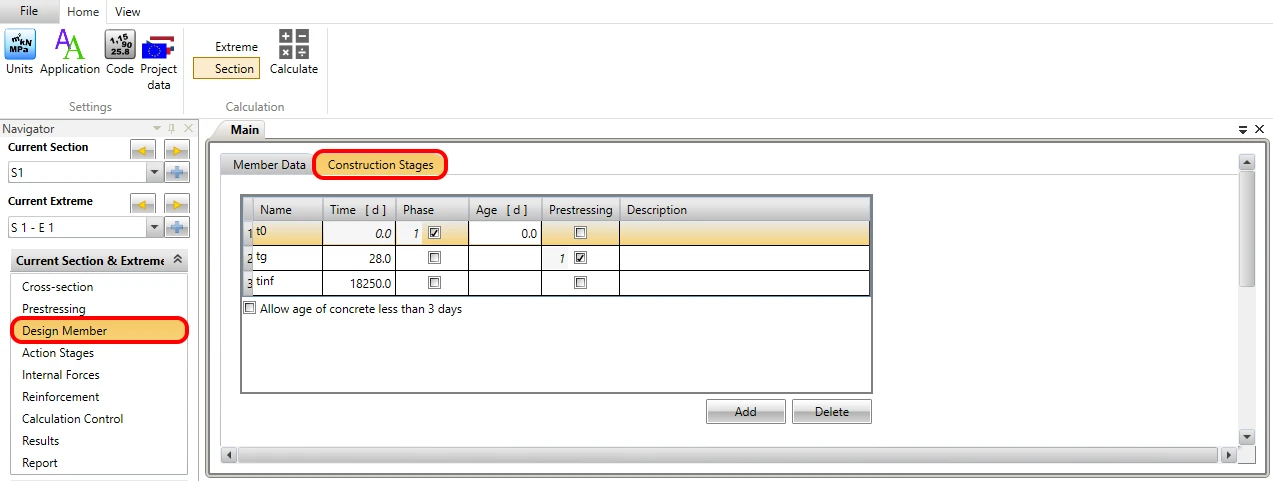This screenshot has height=481, width=1273.
Task: Open the Application settings icon
Action: (70, 53)
